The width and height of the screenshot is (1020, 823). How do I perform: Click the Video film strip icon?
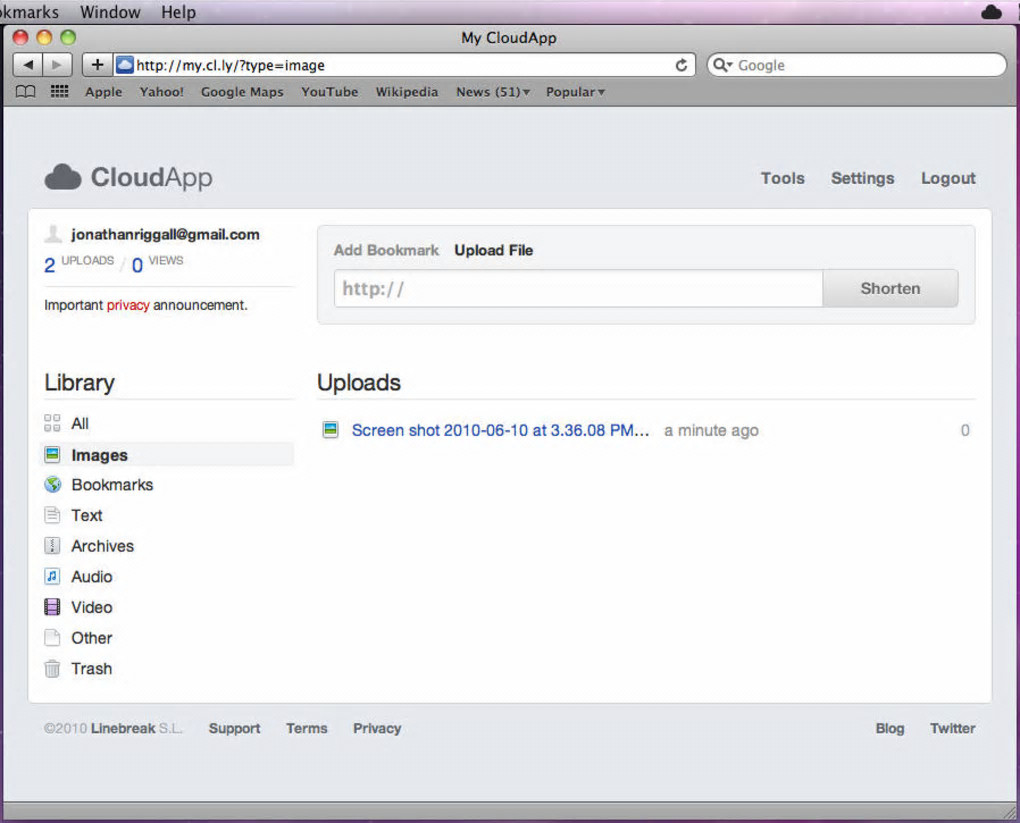point(52,607)
